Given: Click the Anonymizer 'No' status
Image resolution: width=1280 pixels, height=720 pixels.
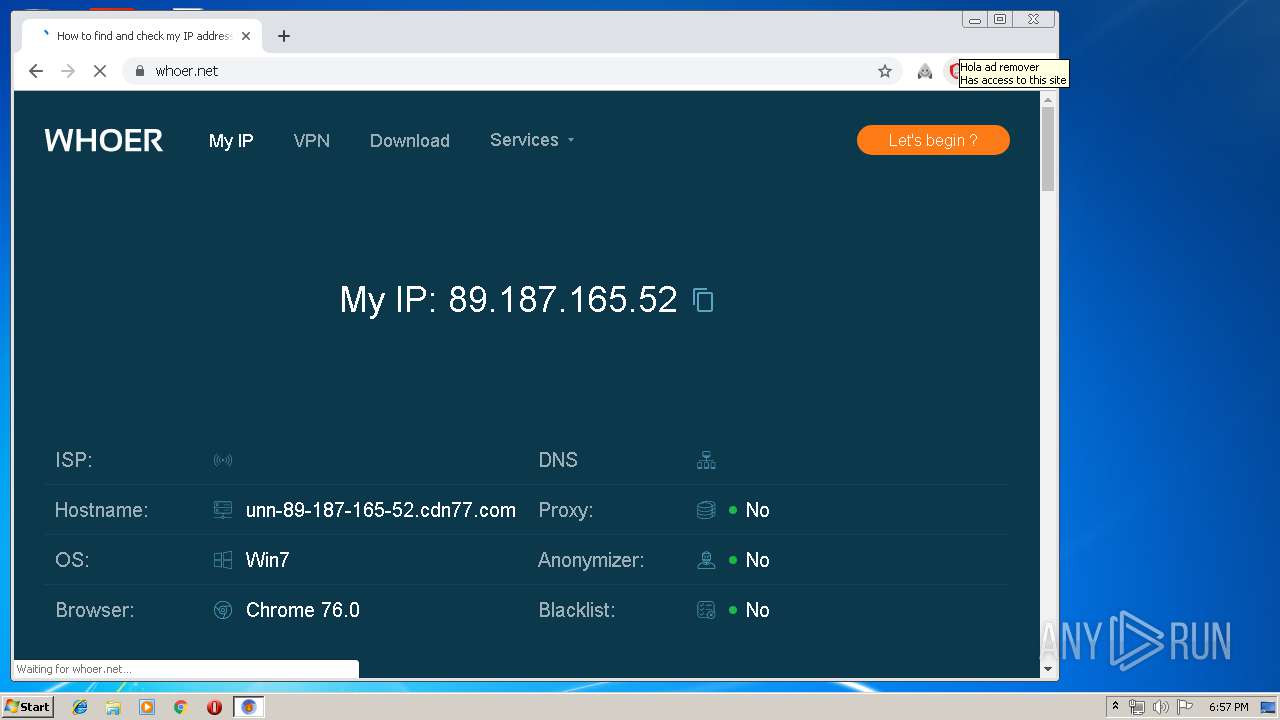Looking at the screenshot, I should (x=757, y=560).
